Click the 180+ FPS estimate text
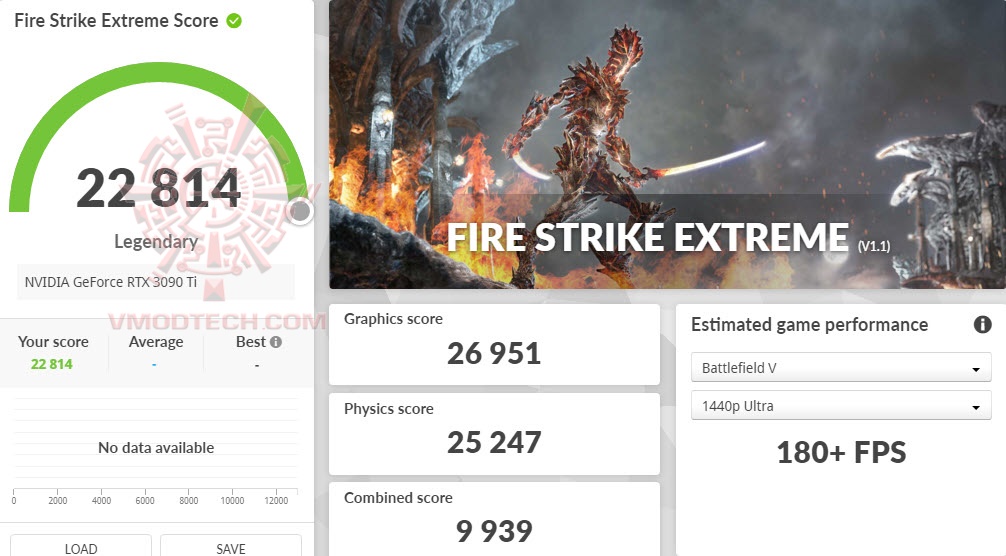This screenshot has width=1006, height=556. (x=841, y=453)
